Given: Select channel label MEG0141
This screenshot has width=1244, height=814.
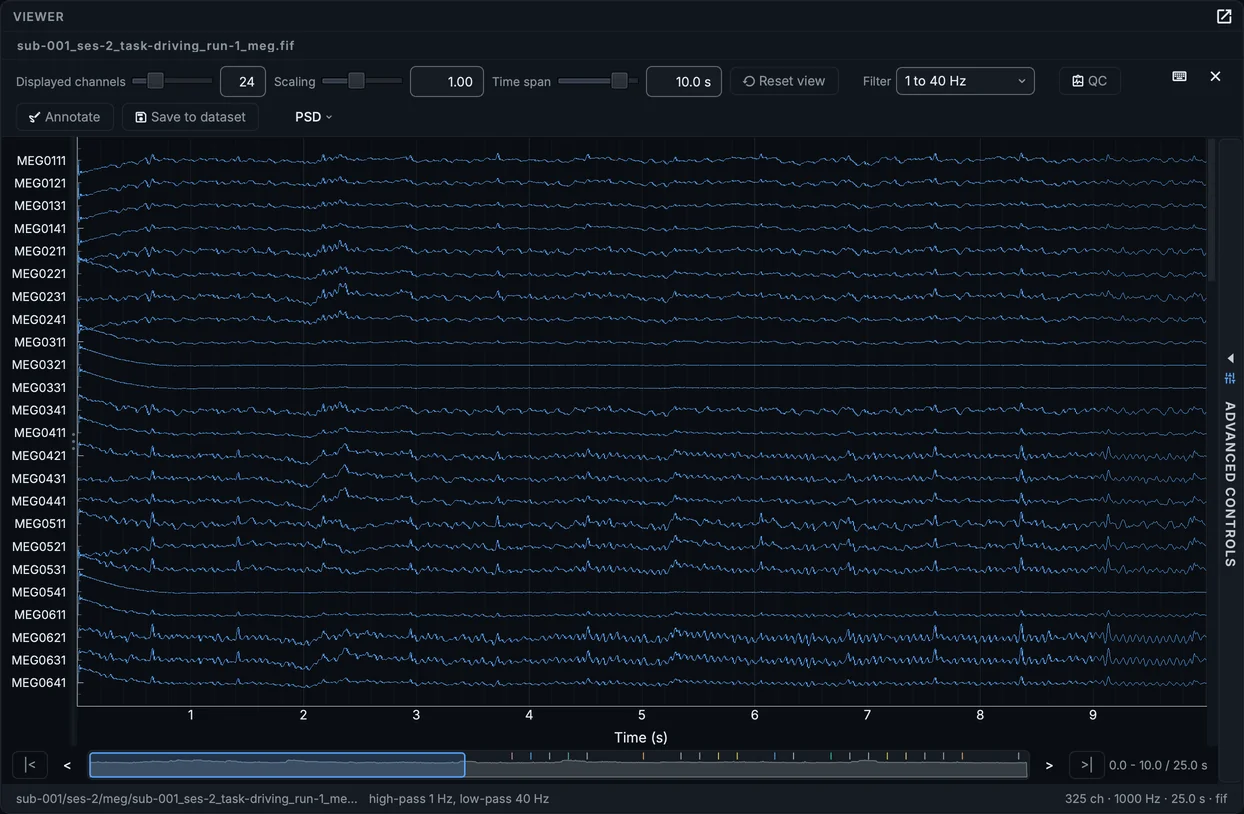Looking at the screenshot, I should pyautogui.click(x=41, y=228).
